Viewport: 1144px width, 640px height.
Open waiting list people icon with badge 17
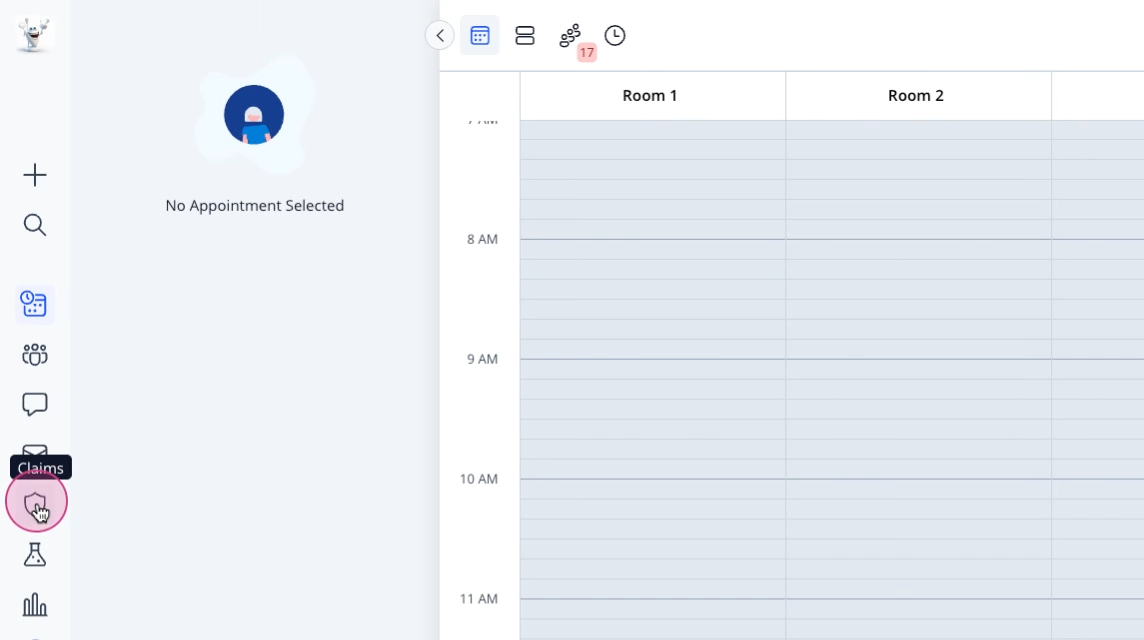coord(571,36)
